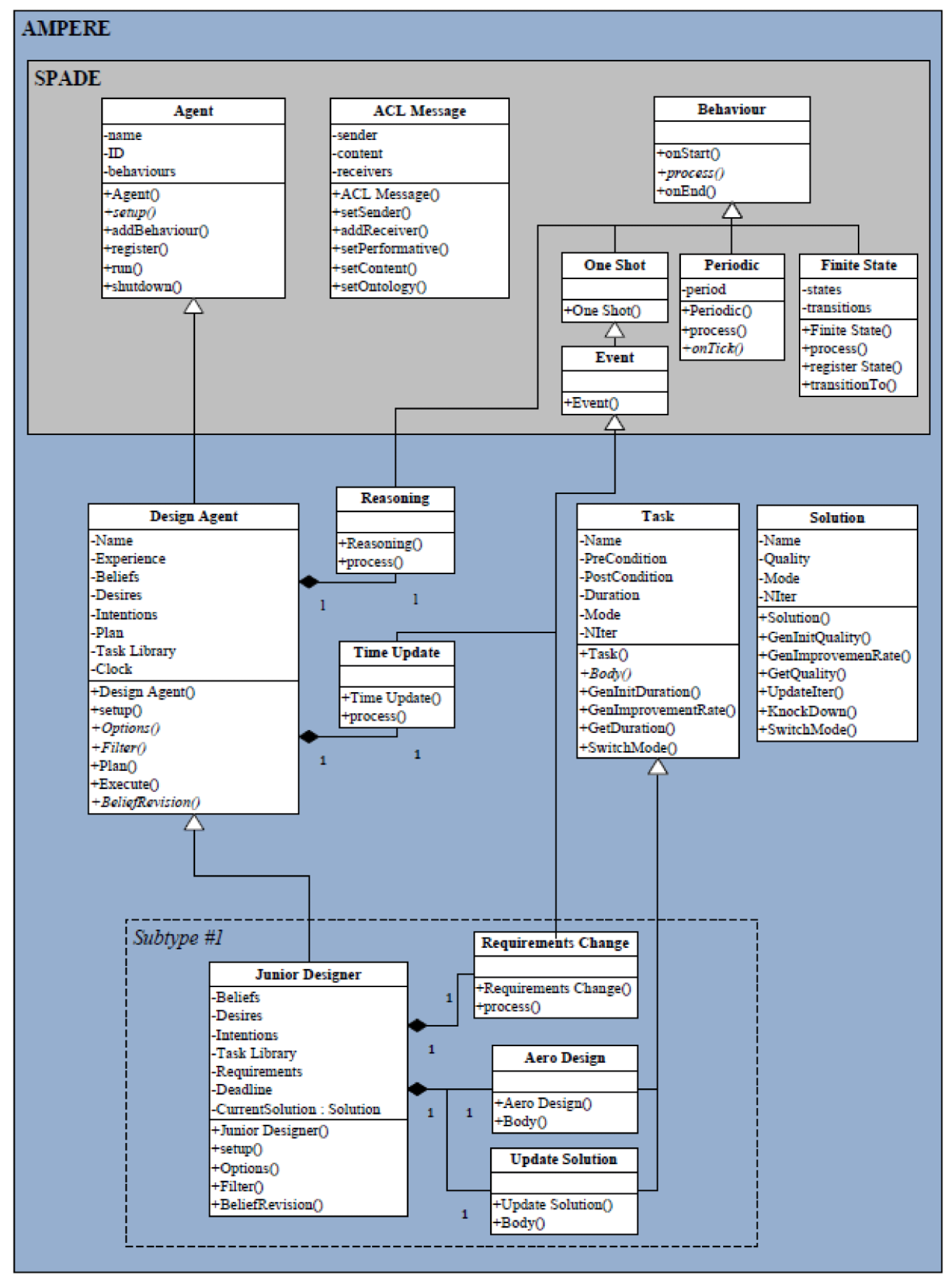952x1285 pixels.
Task: Click +GetDuration() in Task
Action: 627,729
